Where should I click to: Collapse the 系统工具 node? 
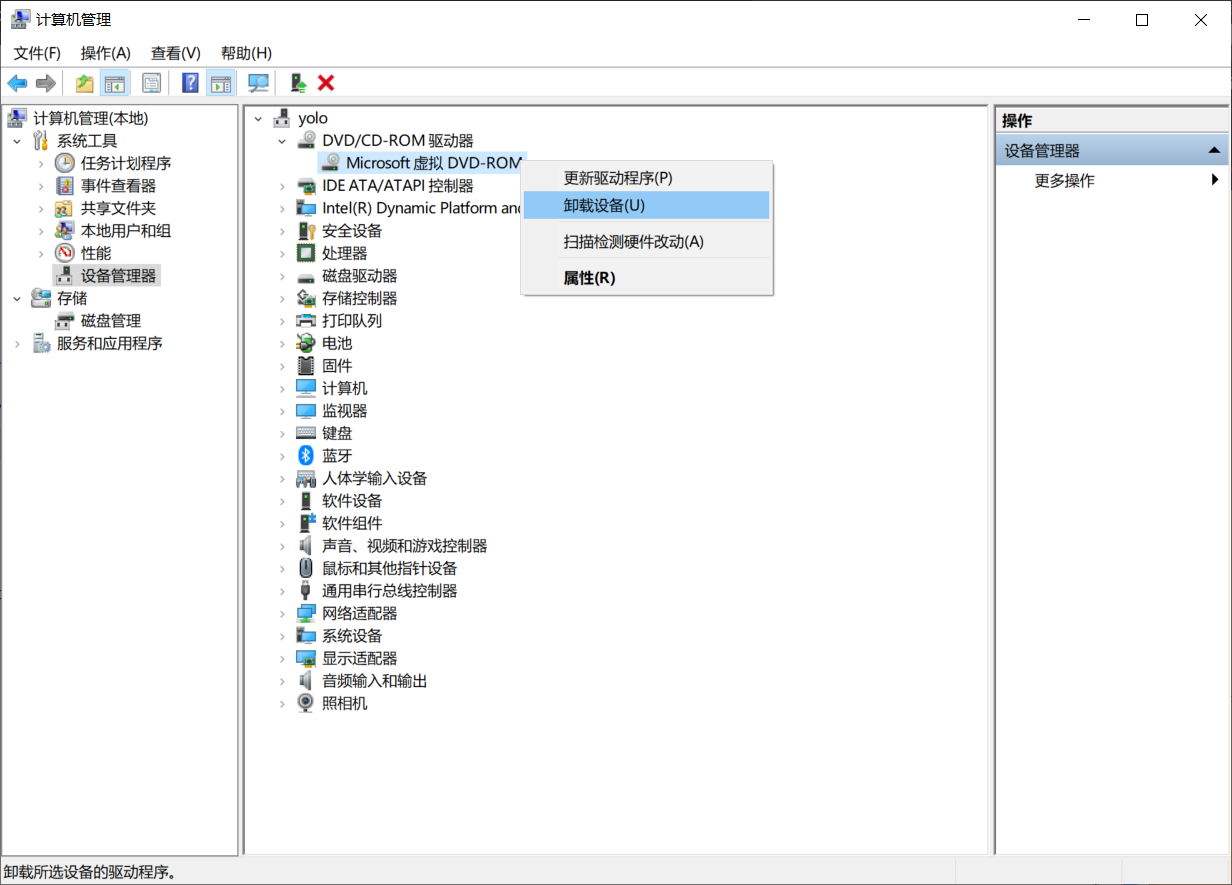coord(17,141)
